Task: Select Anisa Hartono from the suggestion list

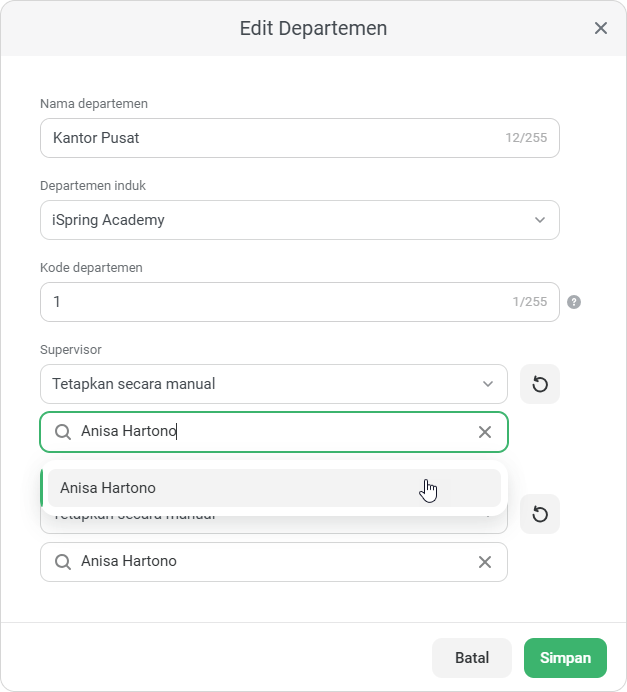Action: coord(274,488)
